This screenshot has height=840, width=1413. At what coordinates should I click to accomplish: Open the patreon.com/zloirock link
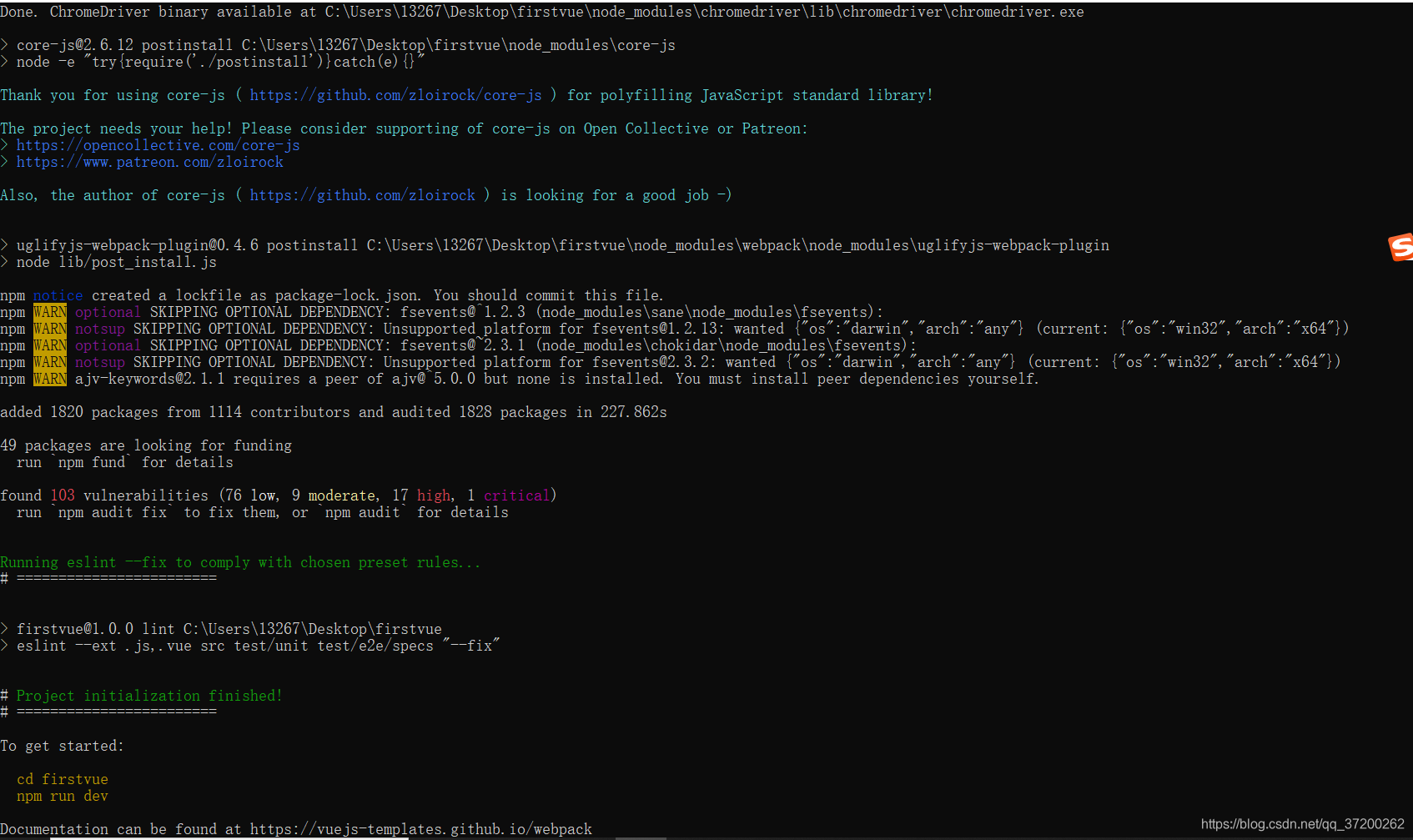click(149, 162)
